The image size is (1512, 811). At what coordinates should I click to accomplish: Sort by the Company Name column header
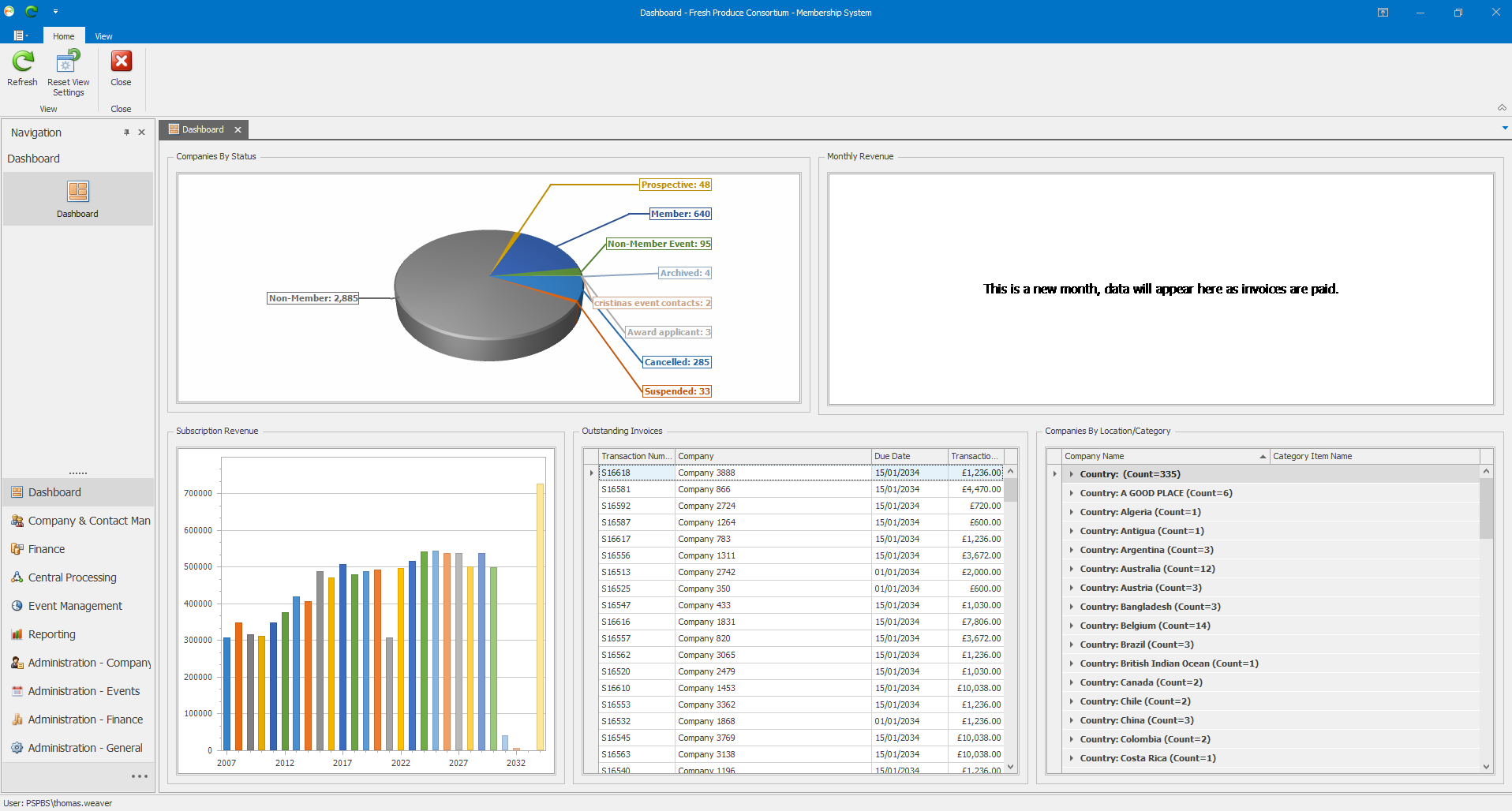[1165, 456]
